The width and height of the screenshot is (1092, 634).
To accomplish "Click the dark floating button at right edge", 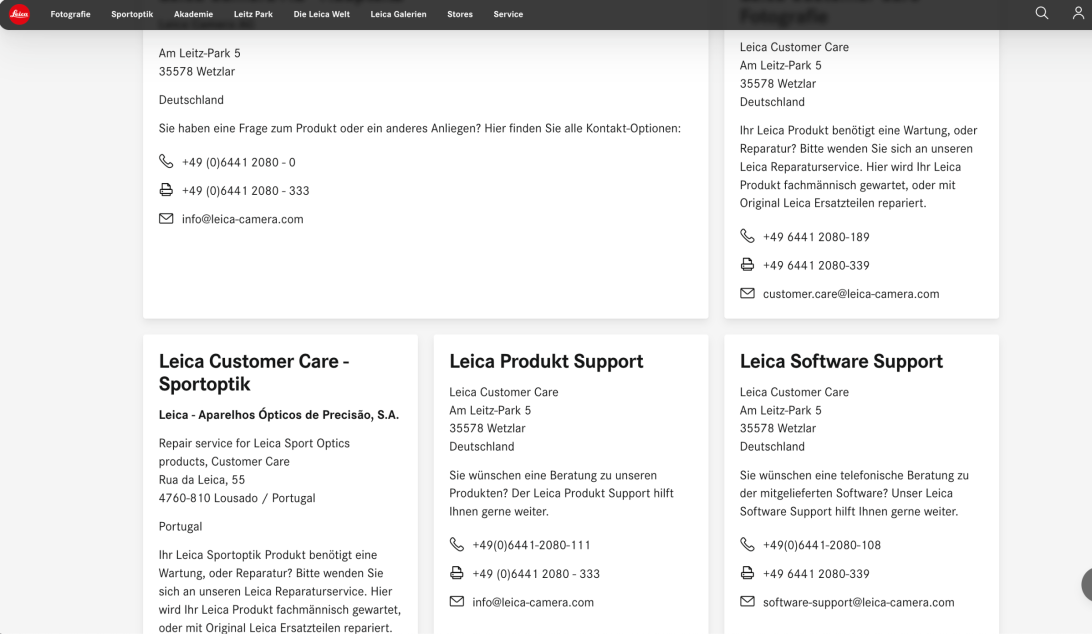I will click(1085, 585).
